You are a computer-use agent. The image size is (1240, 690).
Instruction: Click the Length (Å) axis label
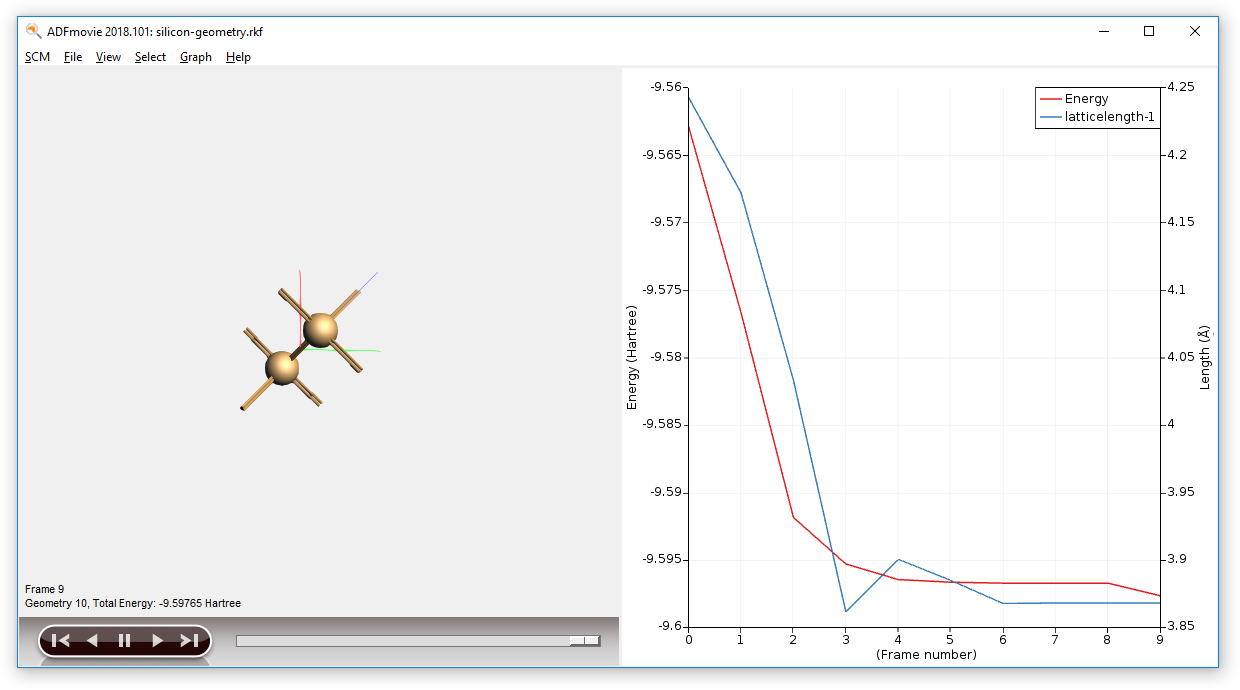click(x=1205, y=357)
